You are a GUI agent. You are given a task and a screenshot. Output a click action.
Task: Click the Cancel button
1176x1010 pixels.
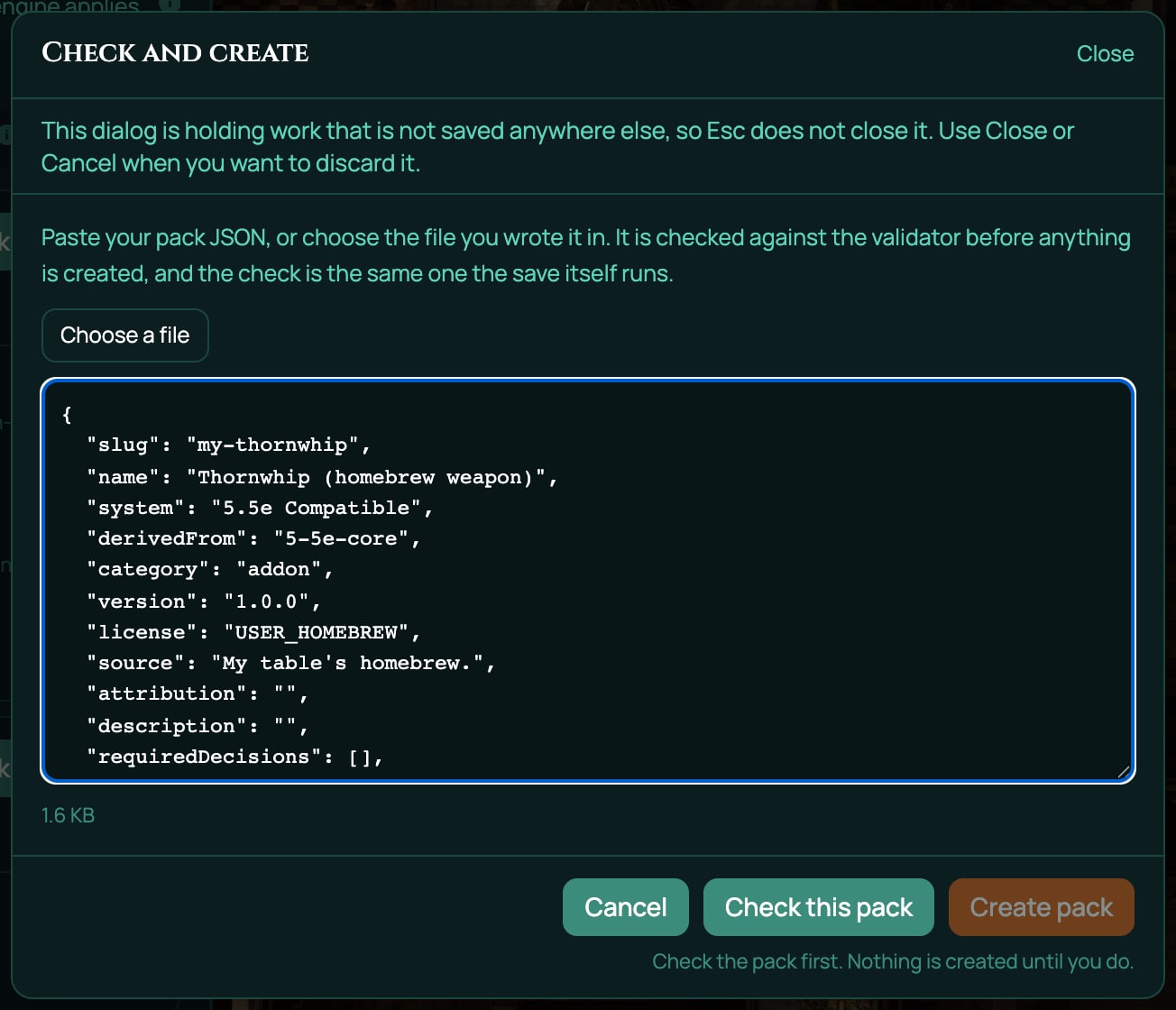(626, 907)
